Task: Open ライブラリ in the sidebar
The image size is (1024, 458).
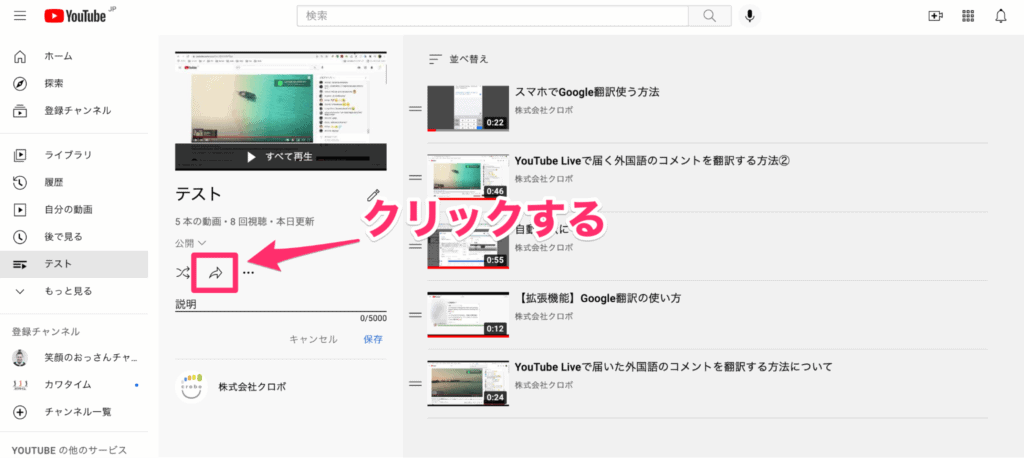Action: (x=74, y=155)
